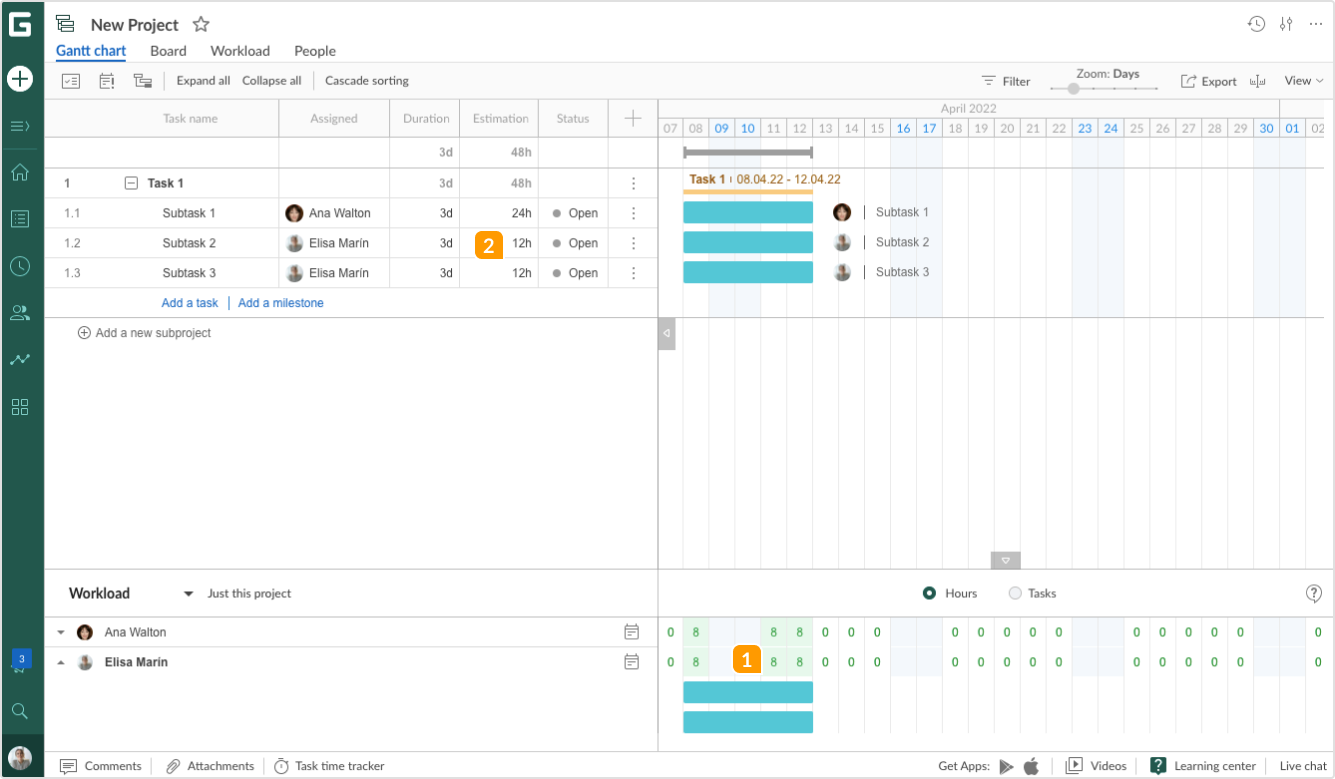Select the Home icon in left sidebar
The height and width of the screenshot is (779, 1335).
pos(20,172)
